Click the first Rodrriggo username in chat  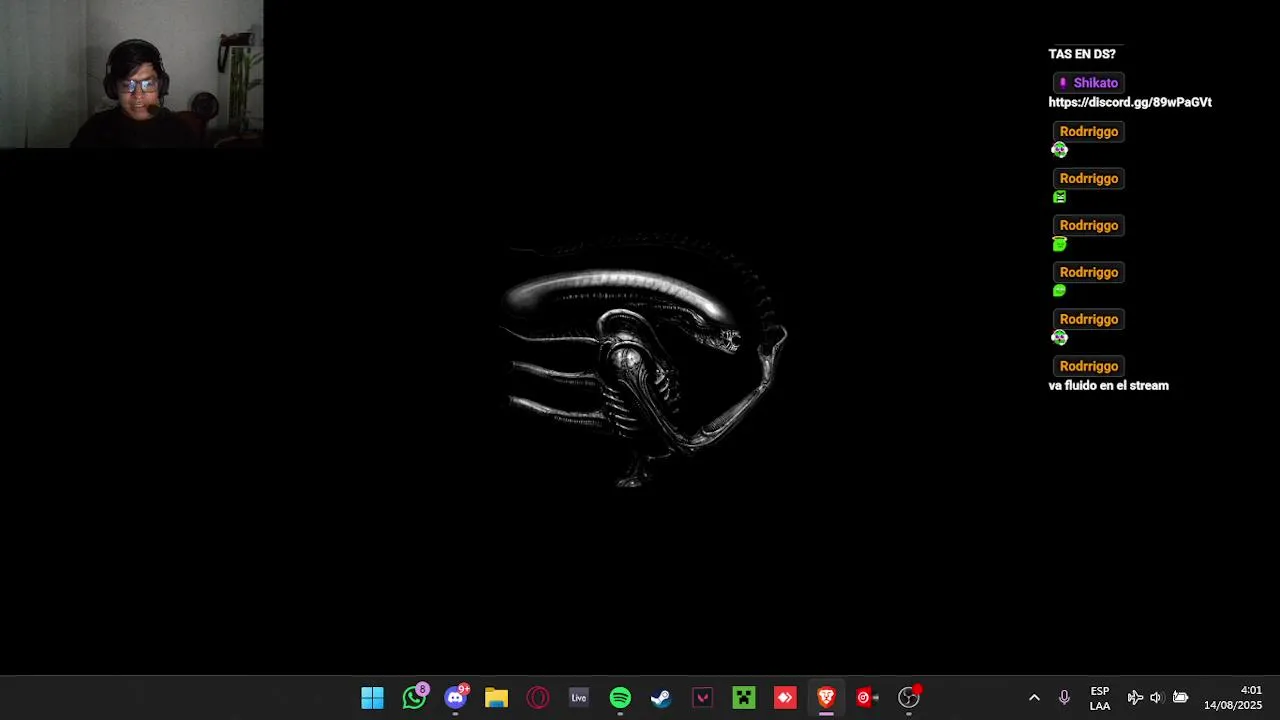tap(1089, 132)
